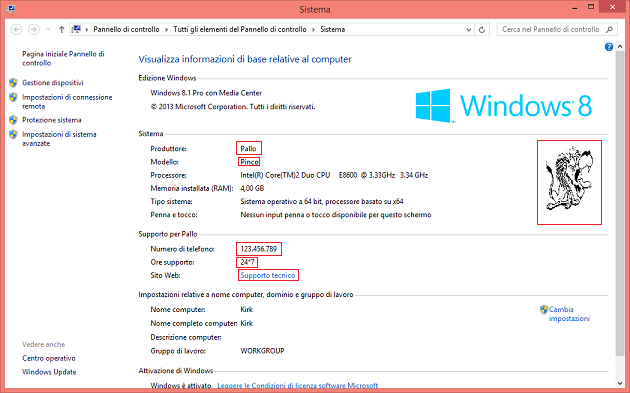Close the Sistema window
This screenshot has height=393, width=630.
click(x=613, y=7)
